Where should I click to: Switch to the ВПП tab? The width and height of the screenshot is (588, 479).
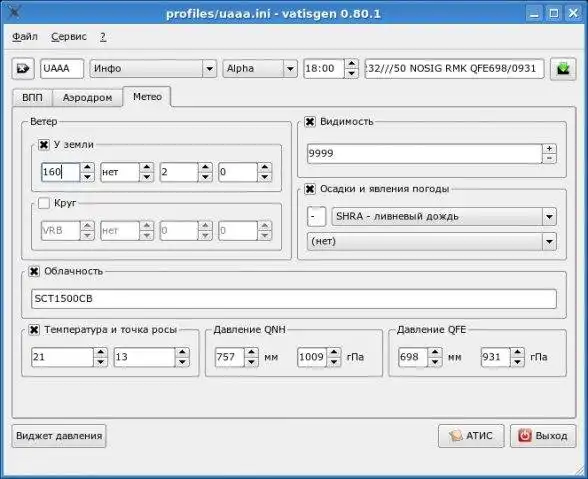coord(32,98)
